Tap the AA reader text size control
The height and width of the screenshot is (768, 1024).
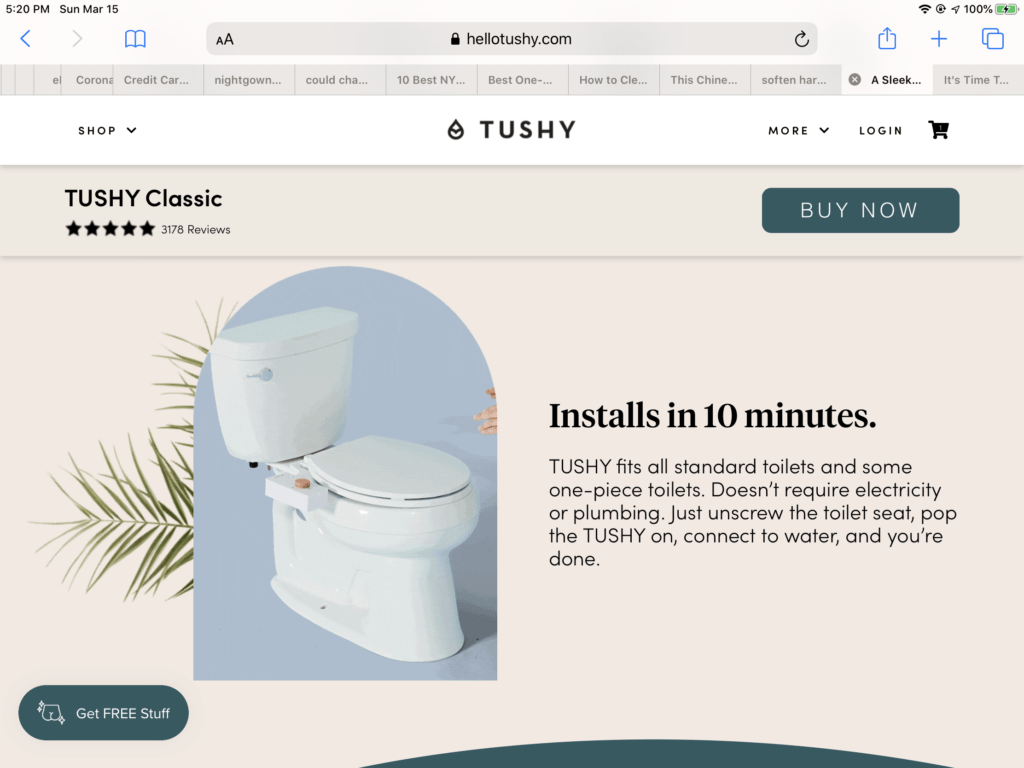[x=225, y=40]
